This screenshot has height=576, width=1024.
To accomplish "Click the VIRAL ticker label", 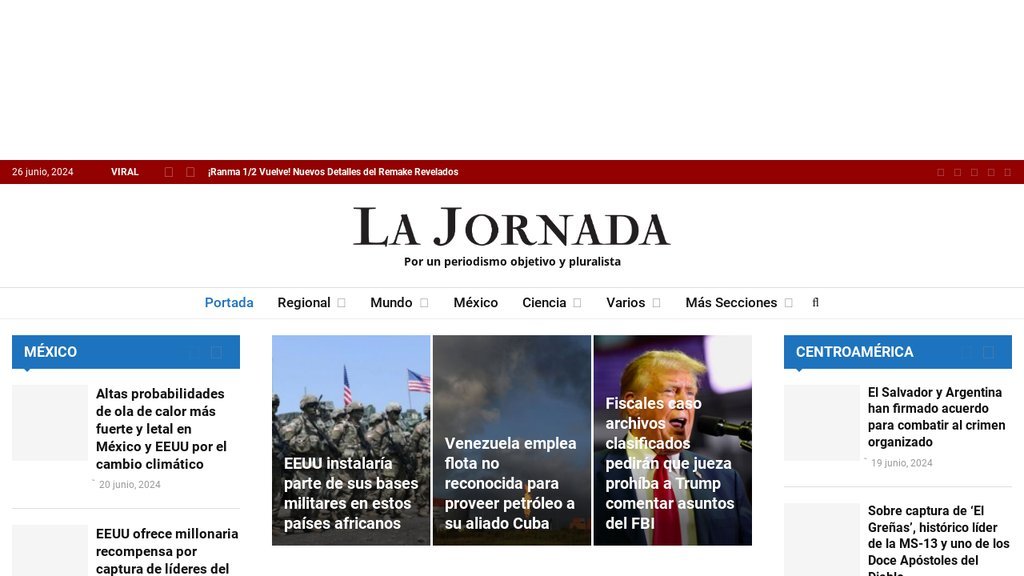I will click(125, 172).
